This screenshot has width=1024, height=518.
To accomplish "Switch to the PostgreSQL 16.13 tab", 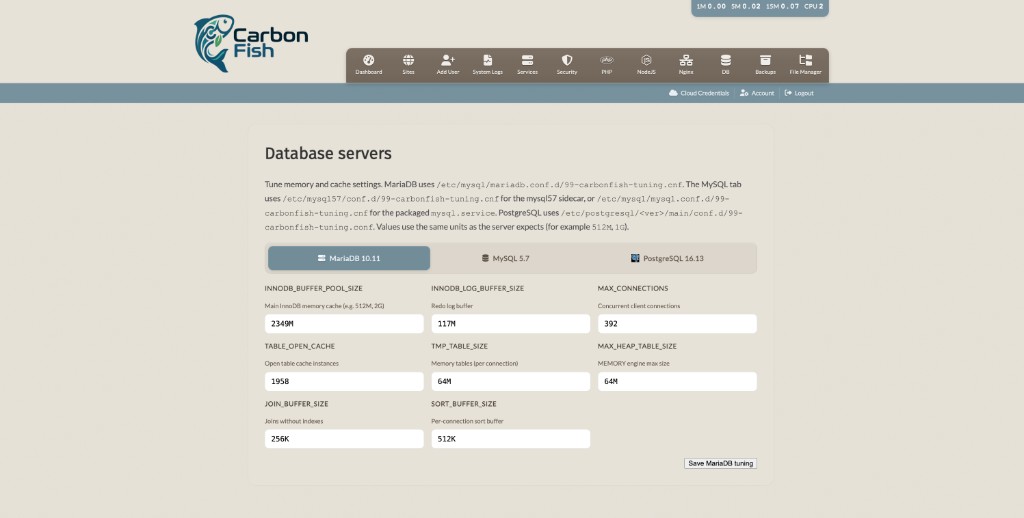I will pyautogui.click(x=667, y=258).
